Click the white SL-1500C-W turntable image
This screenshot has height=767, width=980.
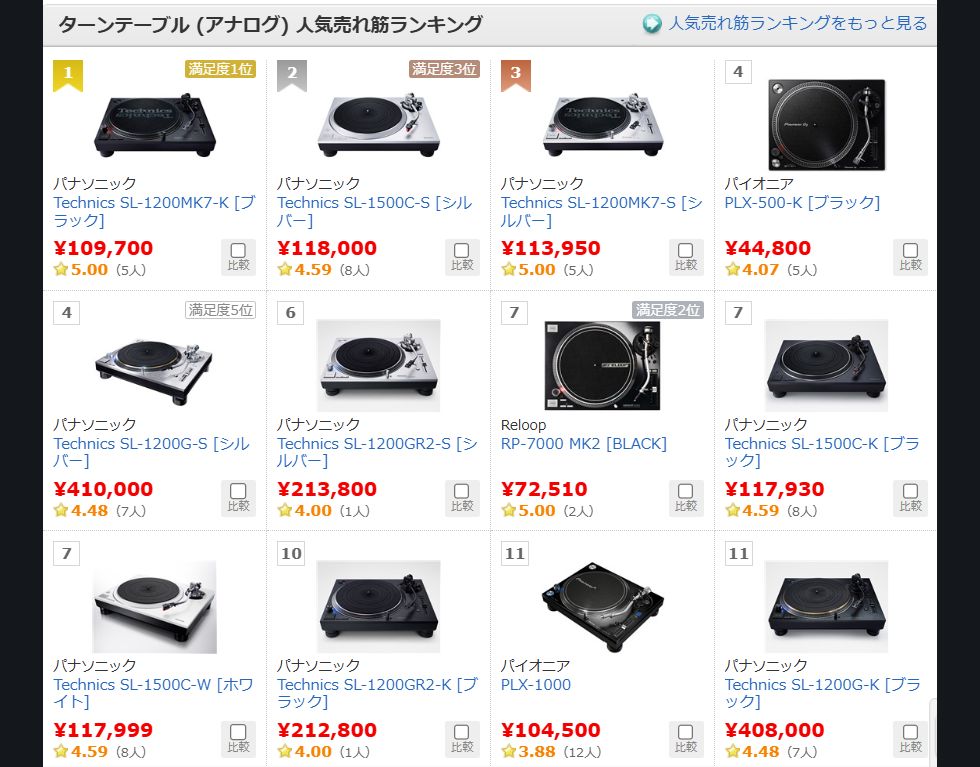pos(154,606)
